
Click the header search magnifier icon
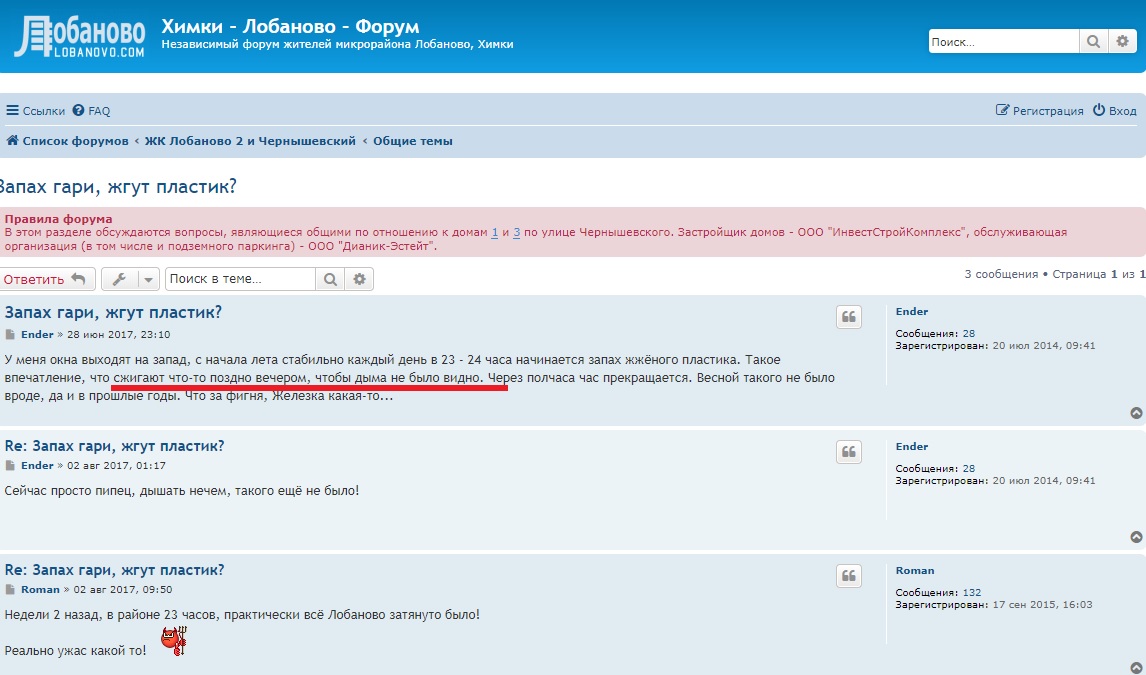1093,42
